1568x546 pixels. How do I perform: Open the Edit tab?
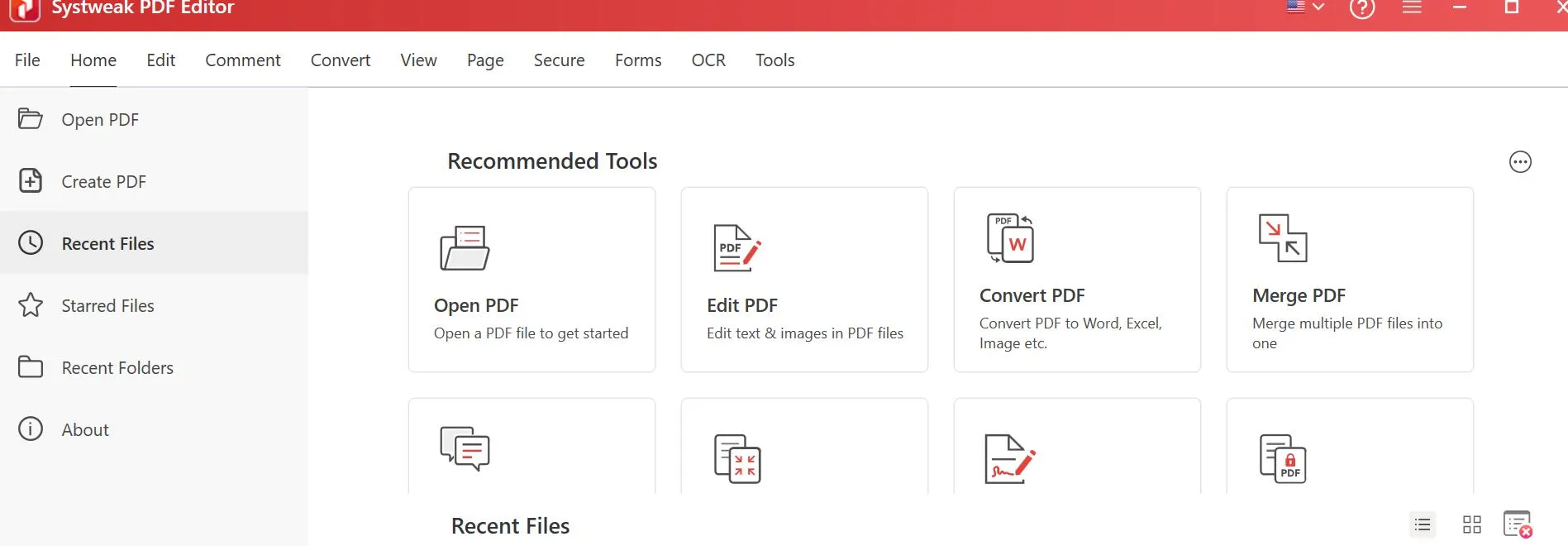tap(161, 60)
